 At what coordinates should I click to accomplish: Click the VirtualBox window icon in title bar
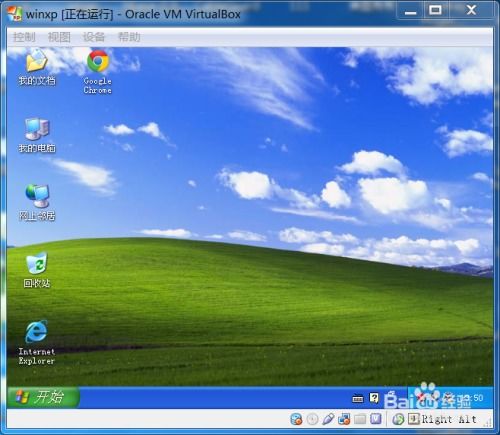coord(14,14)
